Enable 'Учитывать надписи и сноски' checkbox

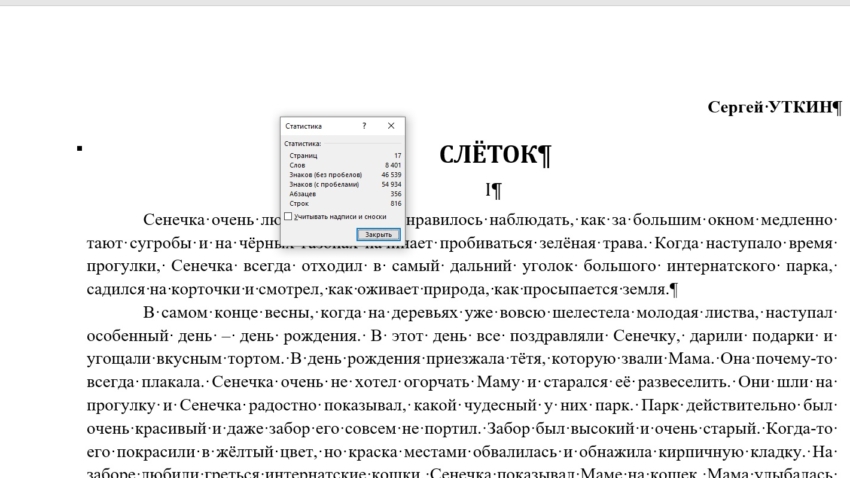[x=289, y=216]
